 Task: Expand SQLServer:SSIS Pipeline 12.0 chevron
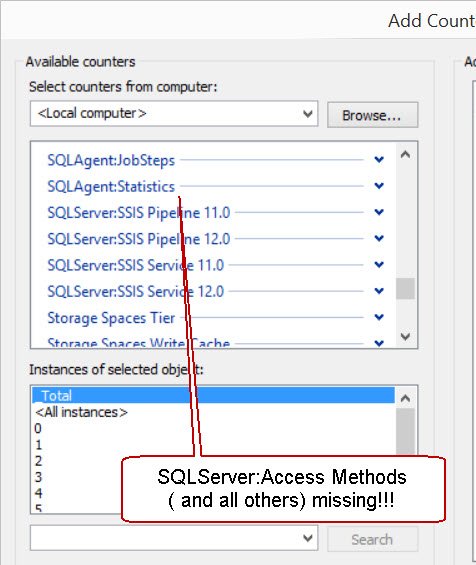[379, 239]
